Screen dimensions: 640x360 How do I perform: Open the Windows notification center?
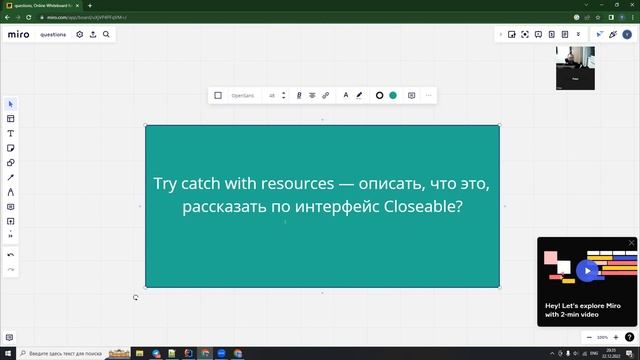point(629,353)
